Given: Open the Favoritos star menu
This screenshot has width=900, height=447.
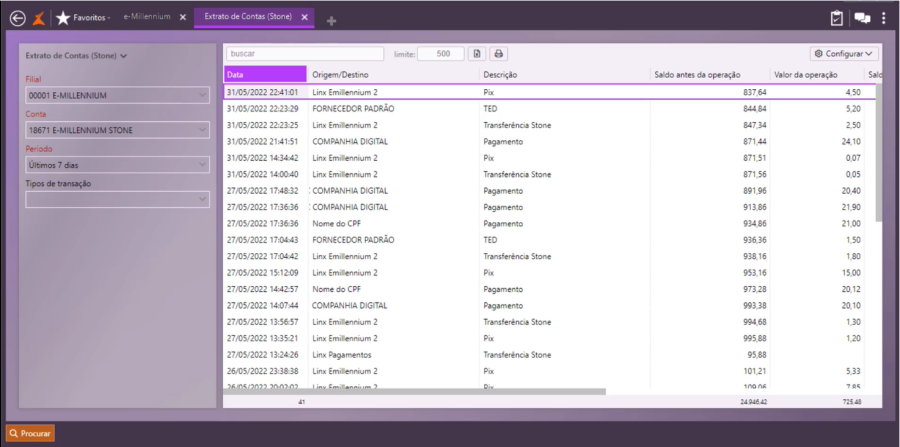Looking at the screenshot, I should coord(83,18).
